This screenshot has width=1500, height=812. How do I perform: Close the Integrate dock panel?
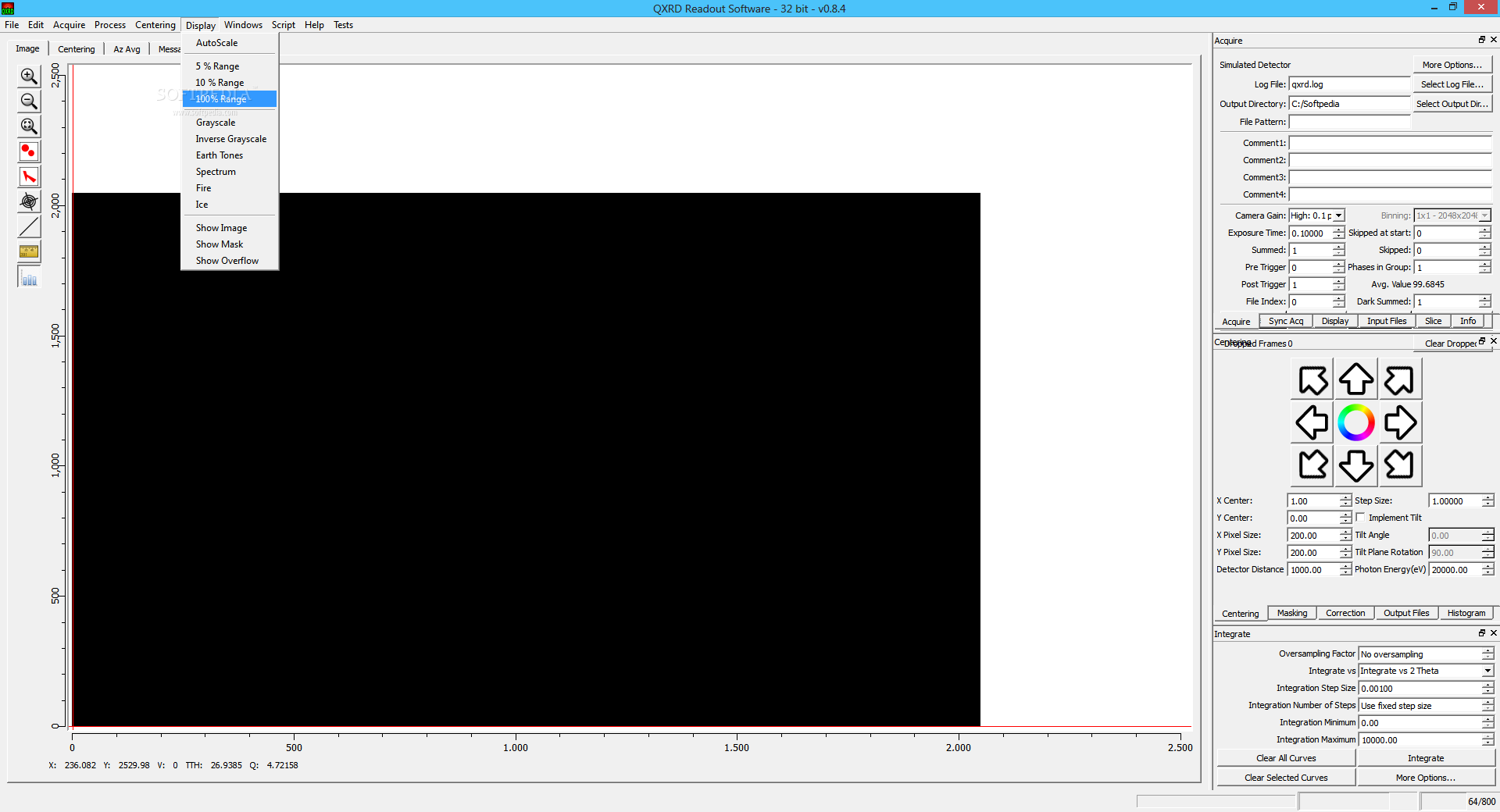coord(1493,633)
